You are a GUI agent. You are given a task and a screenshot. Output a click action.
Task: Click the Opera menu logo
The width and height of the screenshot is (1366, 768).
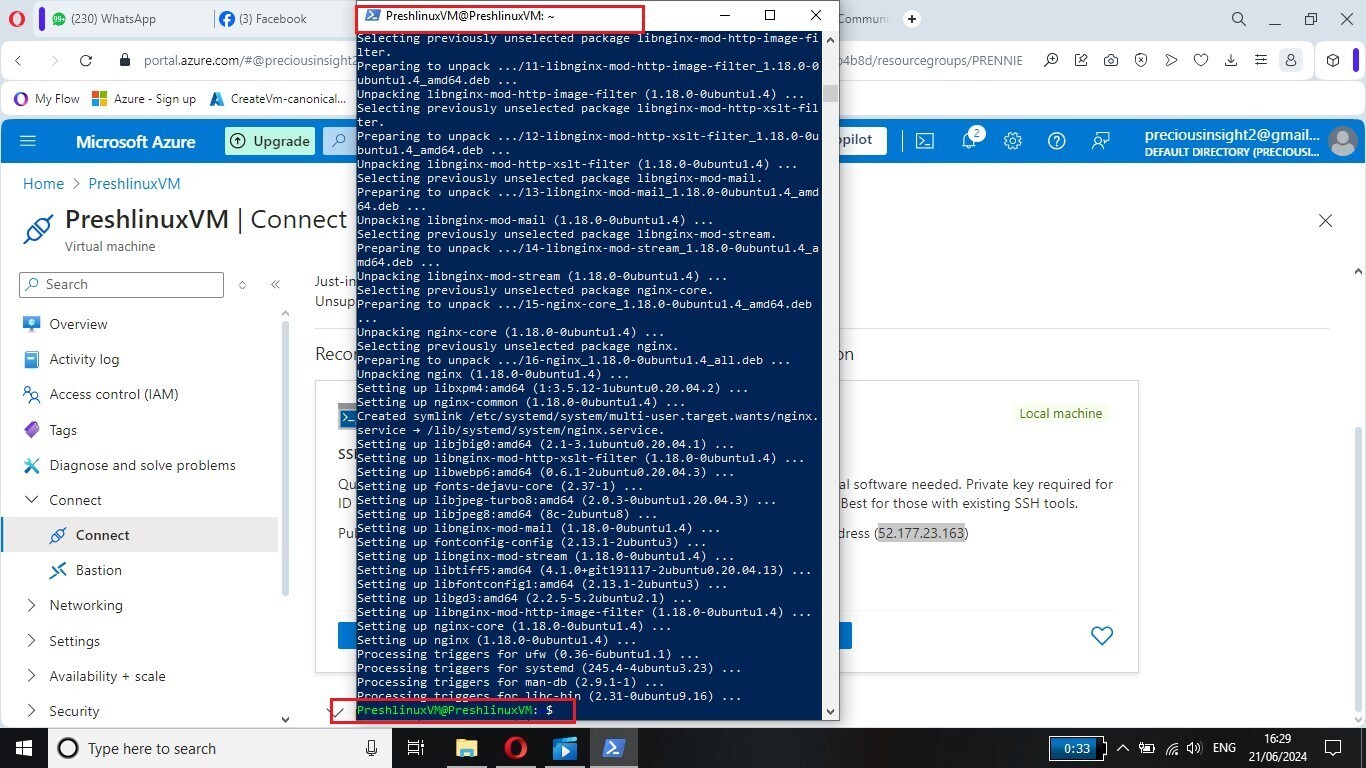point(16,19)
